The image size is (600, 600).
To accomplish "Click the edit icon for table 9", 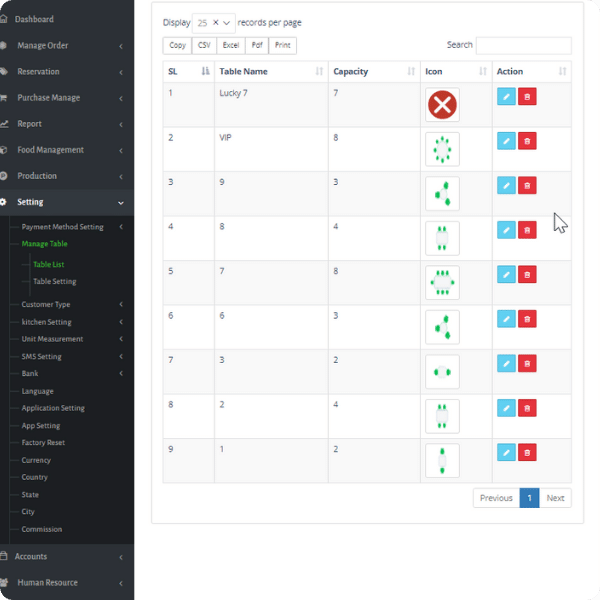I will [506, 185].
